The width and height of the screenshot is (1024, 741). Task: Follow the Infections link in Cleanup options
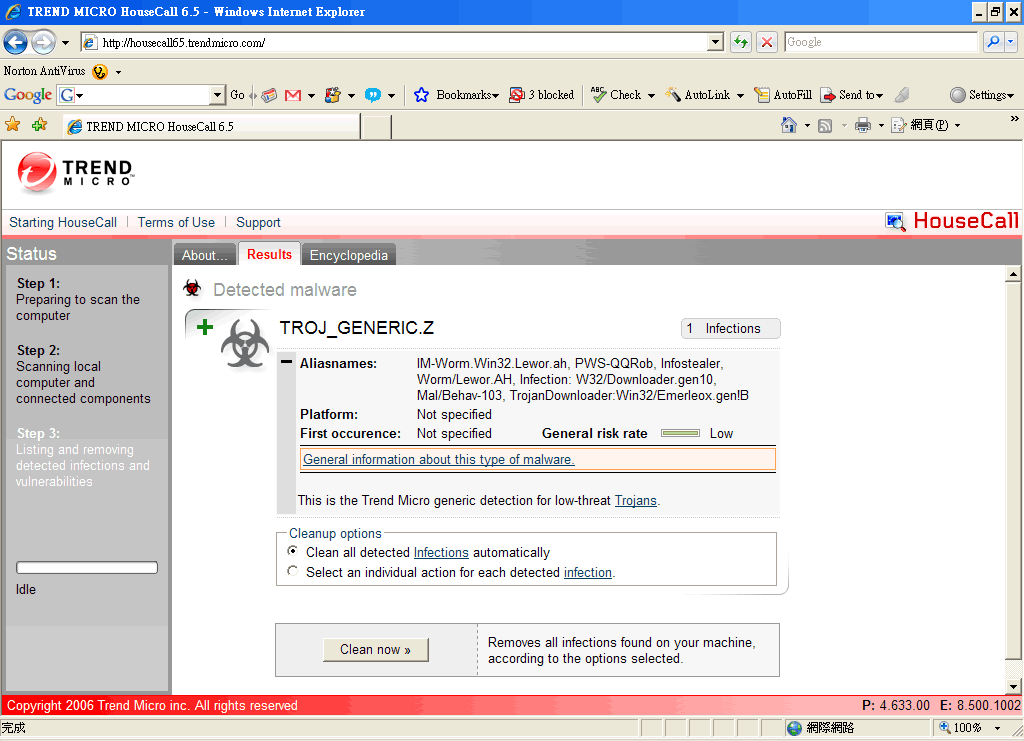point(441,552)
